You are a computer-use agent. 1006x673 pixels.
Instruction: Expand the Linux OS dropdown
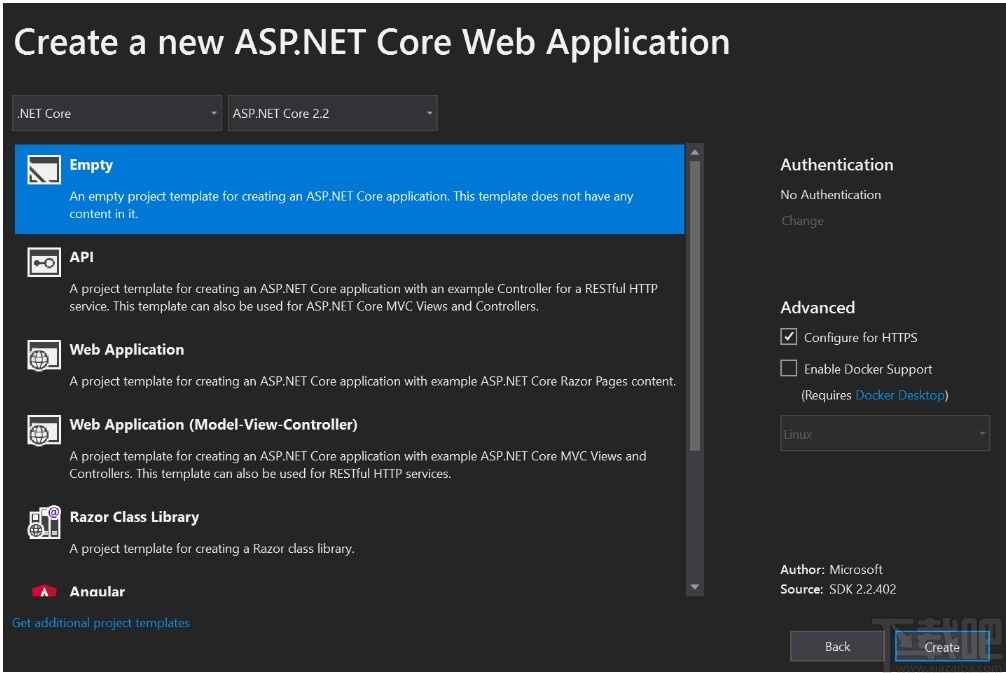point(885,434)
